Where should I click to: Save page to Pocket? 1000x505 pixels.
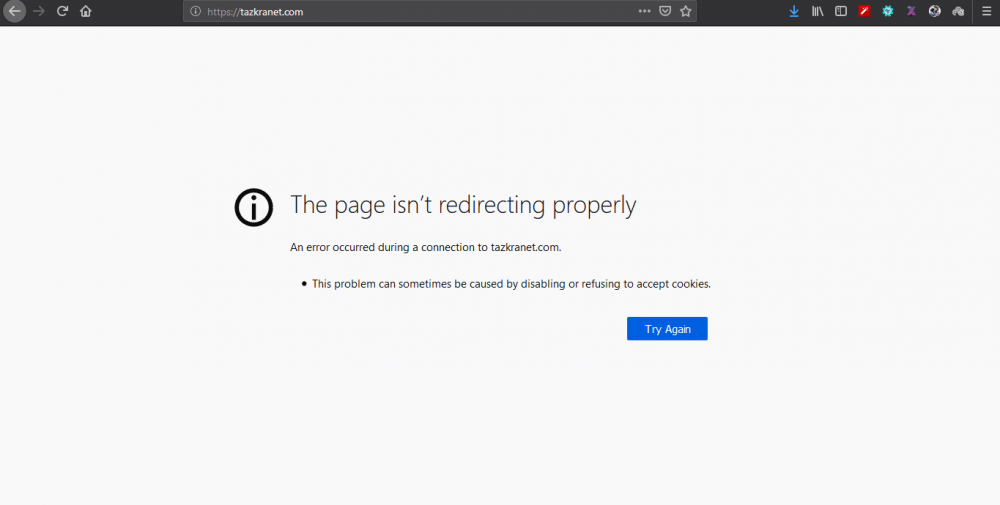tap(665, 12)
